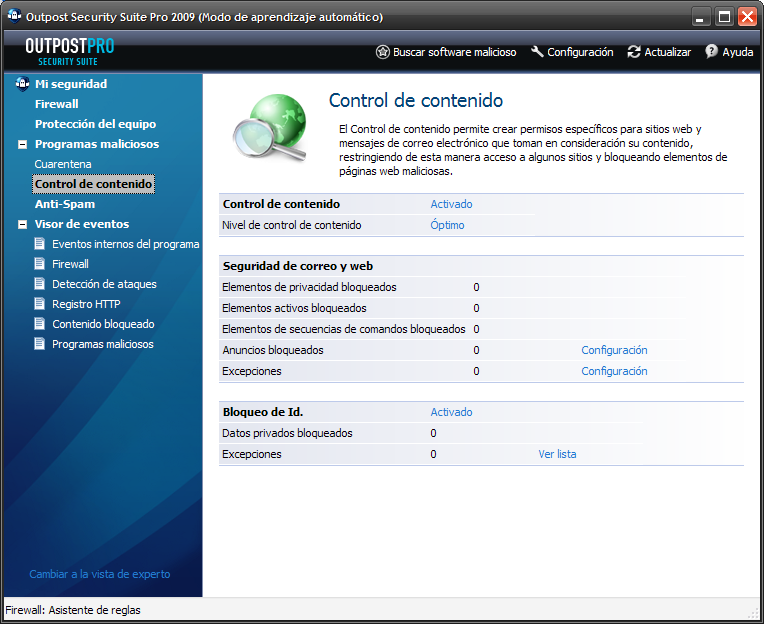Click the Detección de ataques document icon
Screen dimensions: 764x624
pos(39,284)
